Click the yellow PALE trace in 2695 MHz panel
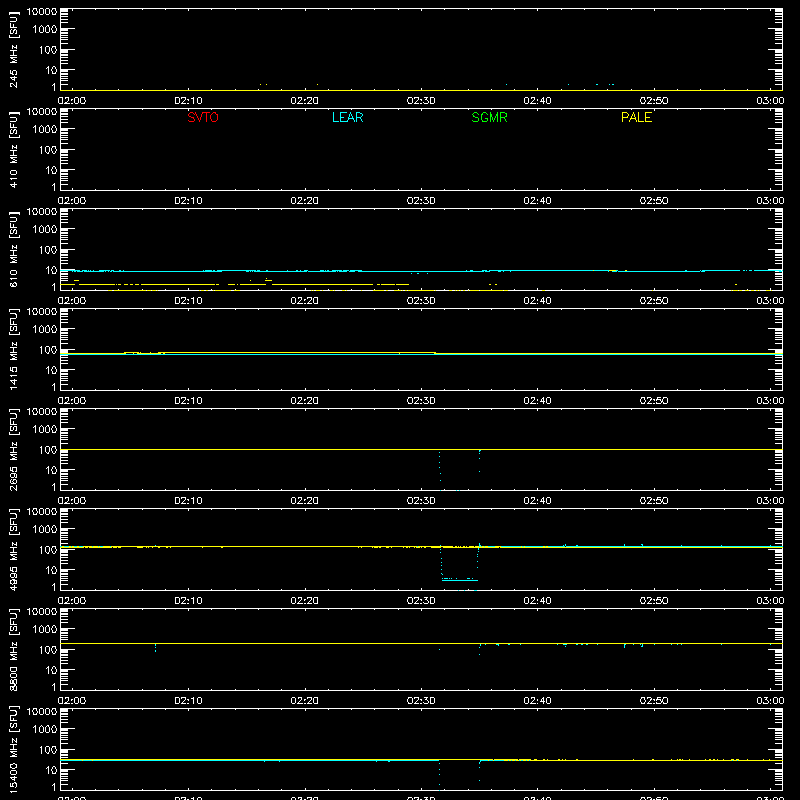 point(421,449)
